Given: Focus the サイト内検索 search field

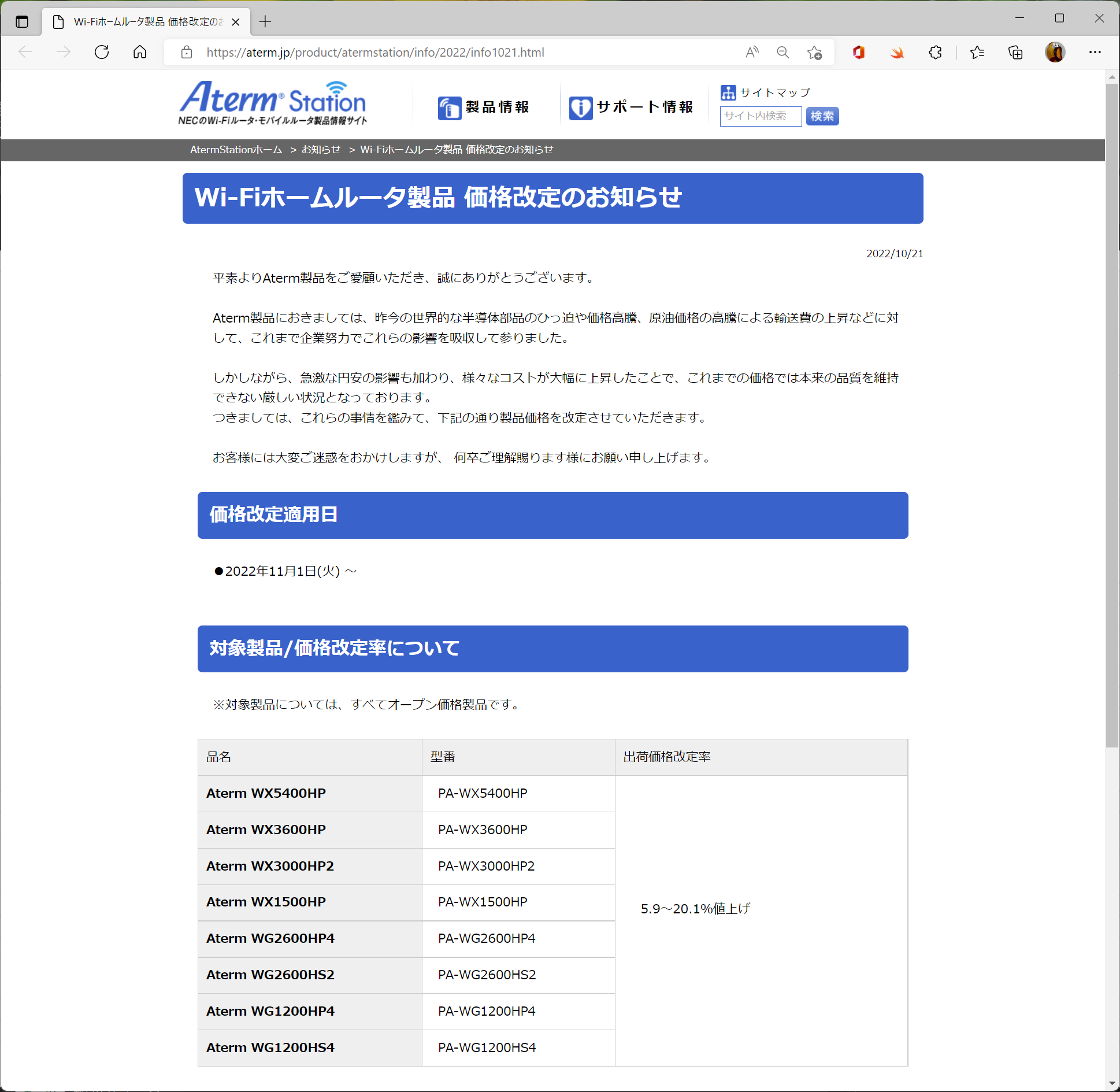Looking at the screenshot, I should [x=761, y=116].
